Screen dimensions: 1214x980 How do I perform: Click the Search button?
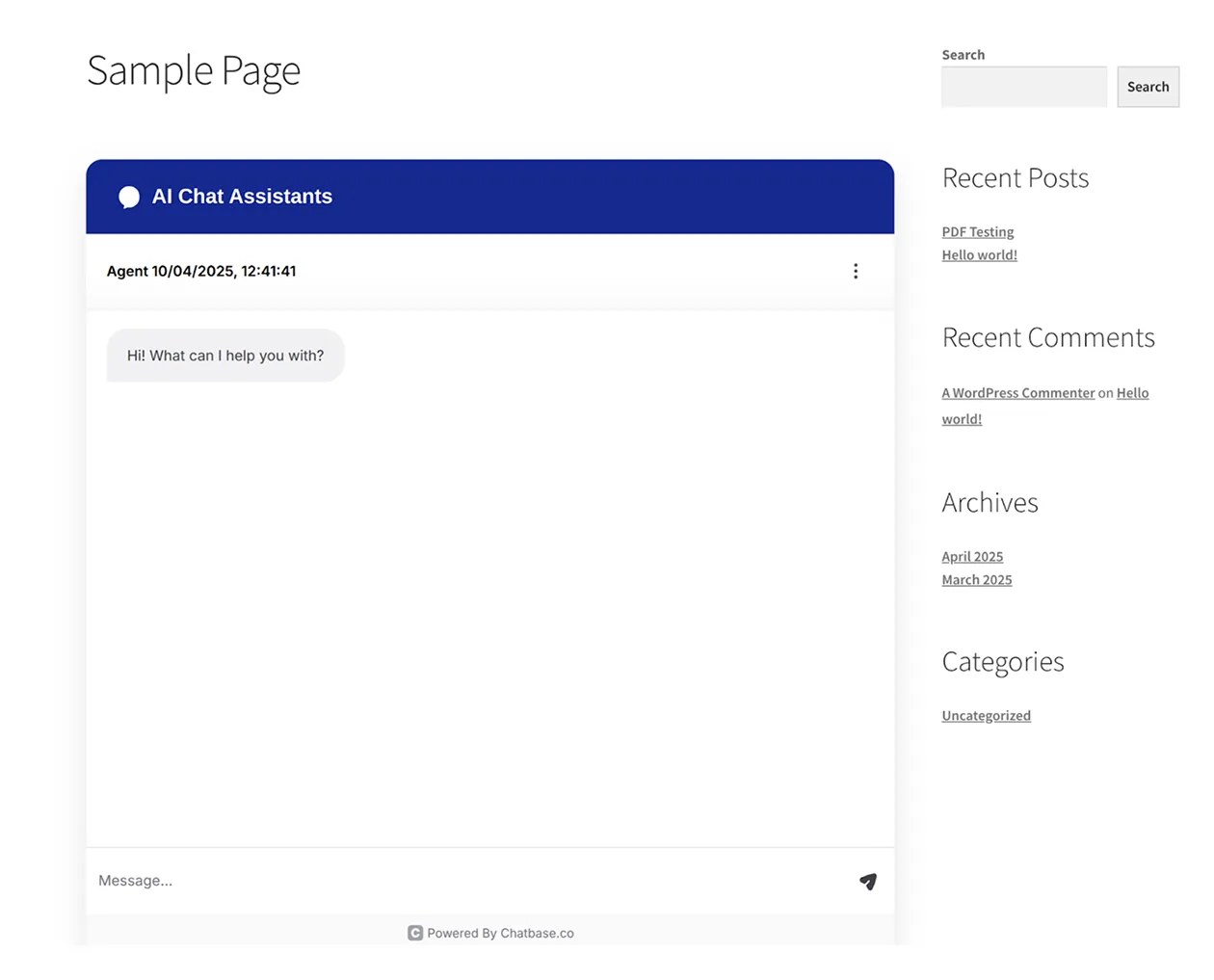[x=1148, y=87]
